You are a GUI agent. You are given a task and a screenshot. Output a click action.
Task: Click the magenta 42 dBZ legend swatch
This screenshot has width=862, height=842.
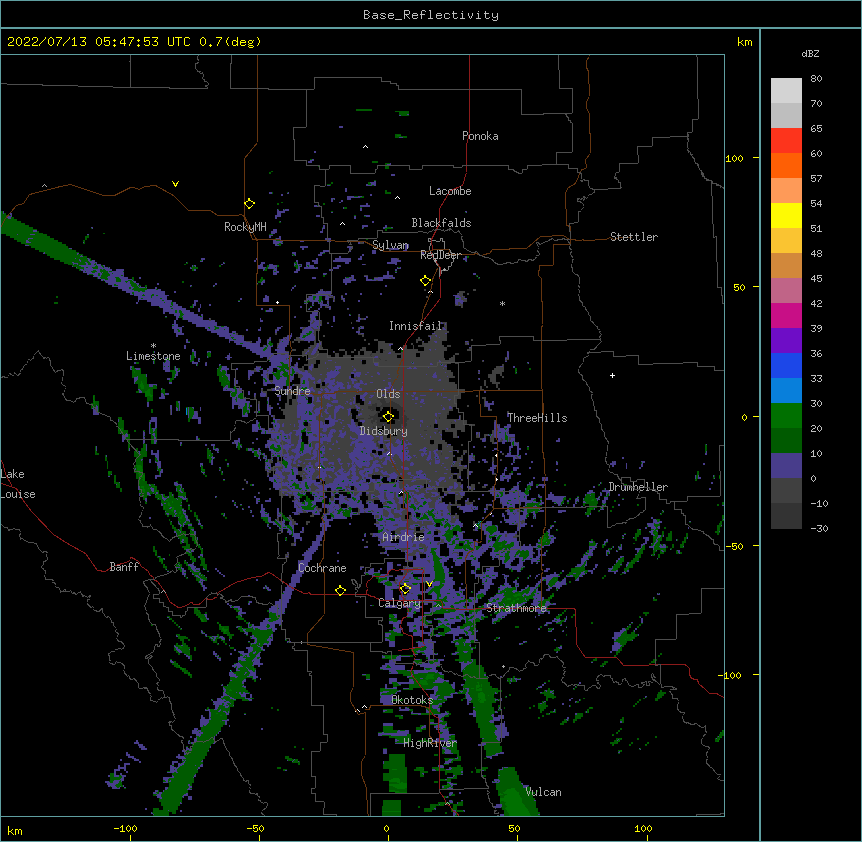786,315
